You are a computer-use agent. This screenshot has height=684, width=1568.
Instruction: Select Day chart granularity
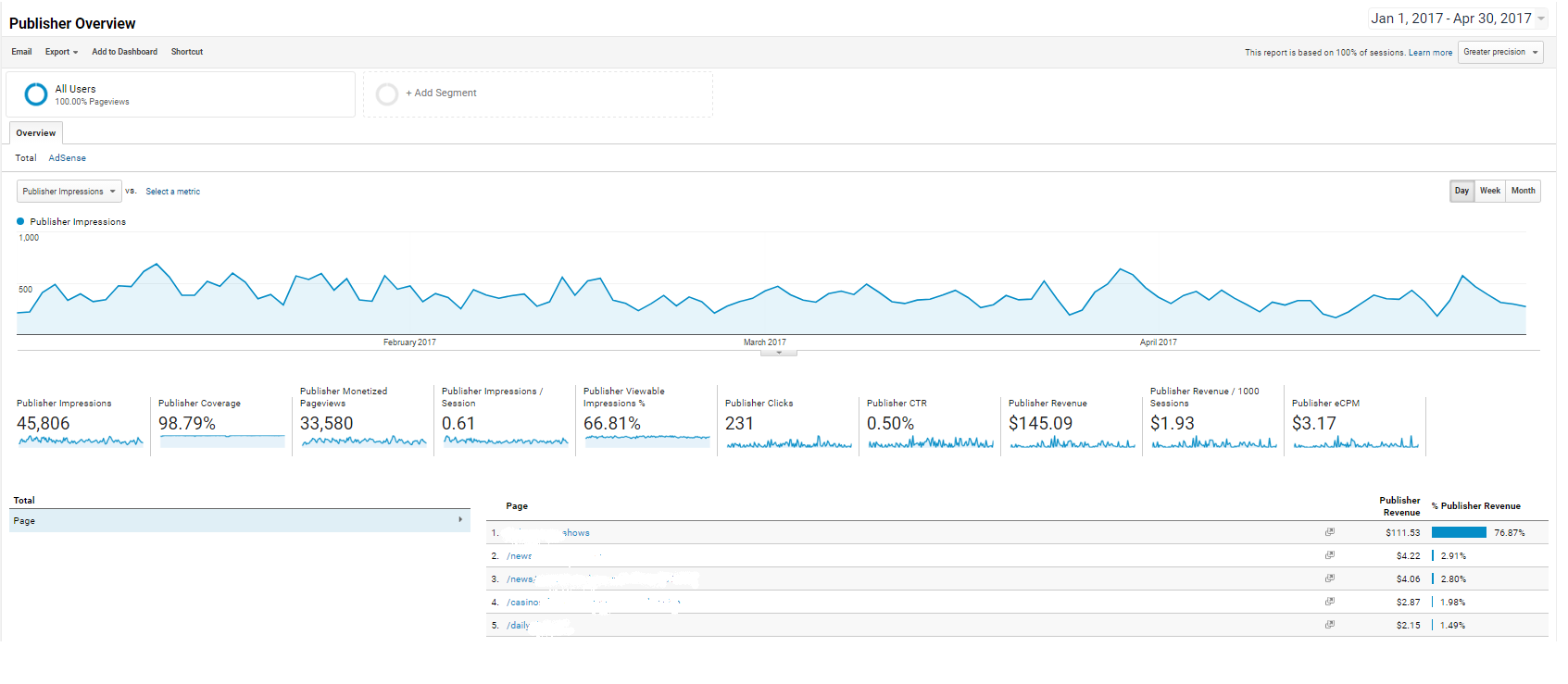tap(1461, 191)
